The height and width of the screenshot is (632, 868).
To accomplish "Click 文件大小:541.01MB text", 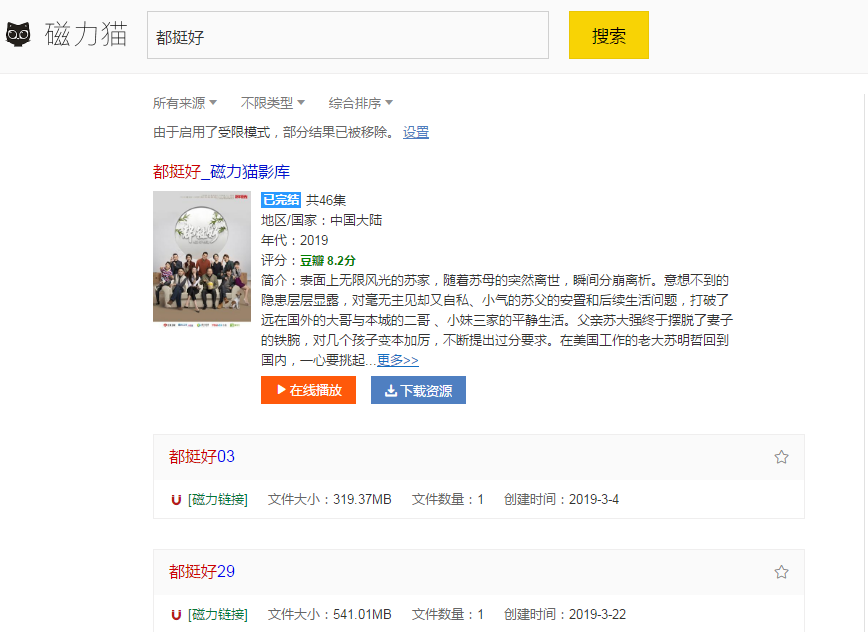I will pyautogui.click(x=329, y=615).
